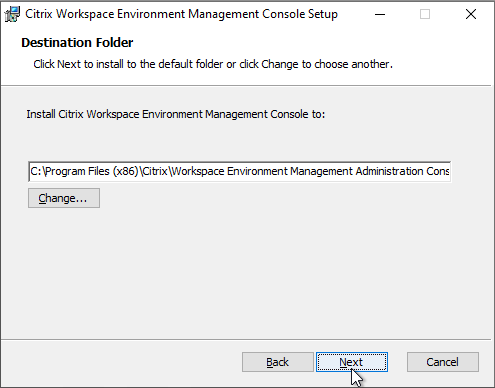Place cursor on 'Administration' word in path
This screenshot has height=388, width=495.
[x=389, y=171]
